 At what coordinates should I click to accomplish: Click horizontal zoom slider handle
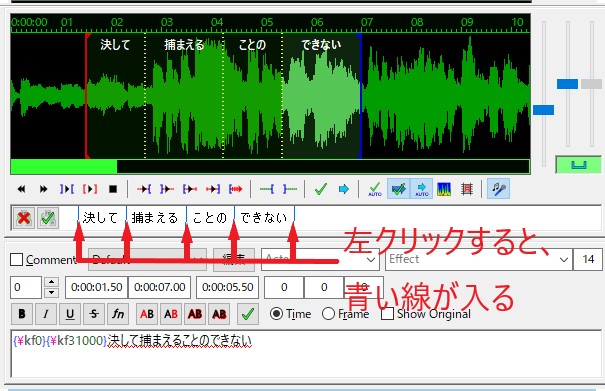[543, 110]
